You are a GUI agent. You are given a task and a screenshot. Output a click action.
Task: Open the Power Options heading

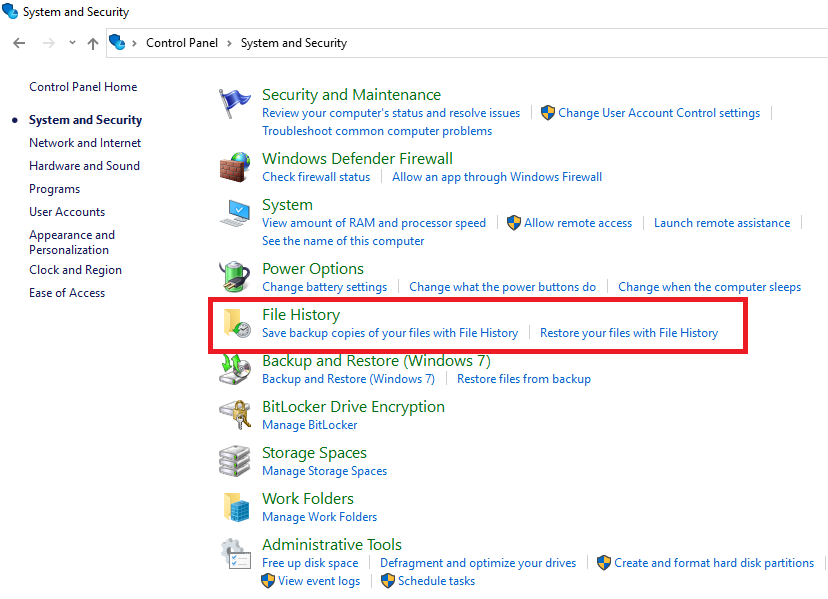coord(313,269)
